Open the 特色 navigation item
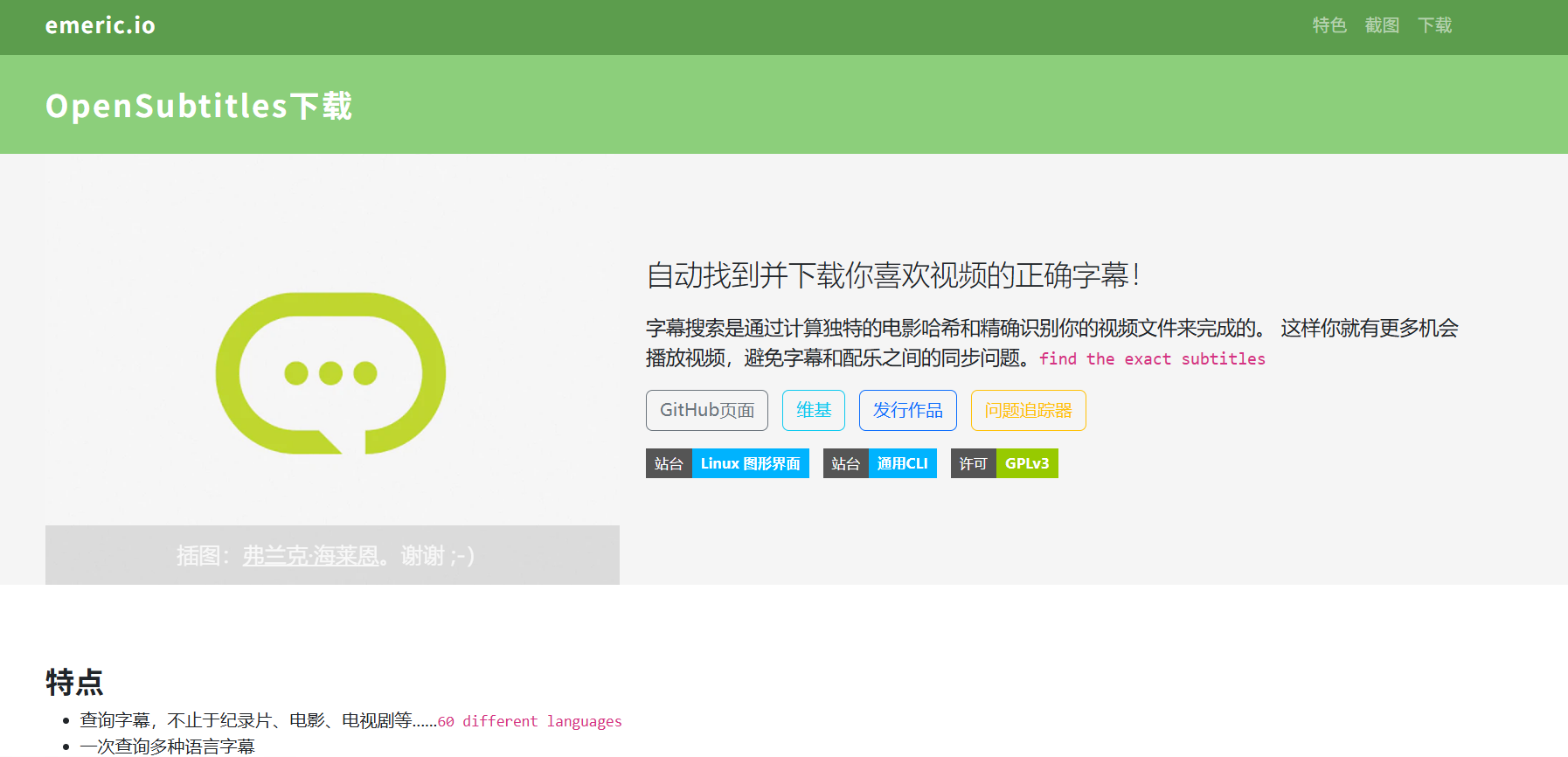The height and width of the screenshot is (757, 1568). 1329,25
